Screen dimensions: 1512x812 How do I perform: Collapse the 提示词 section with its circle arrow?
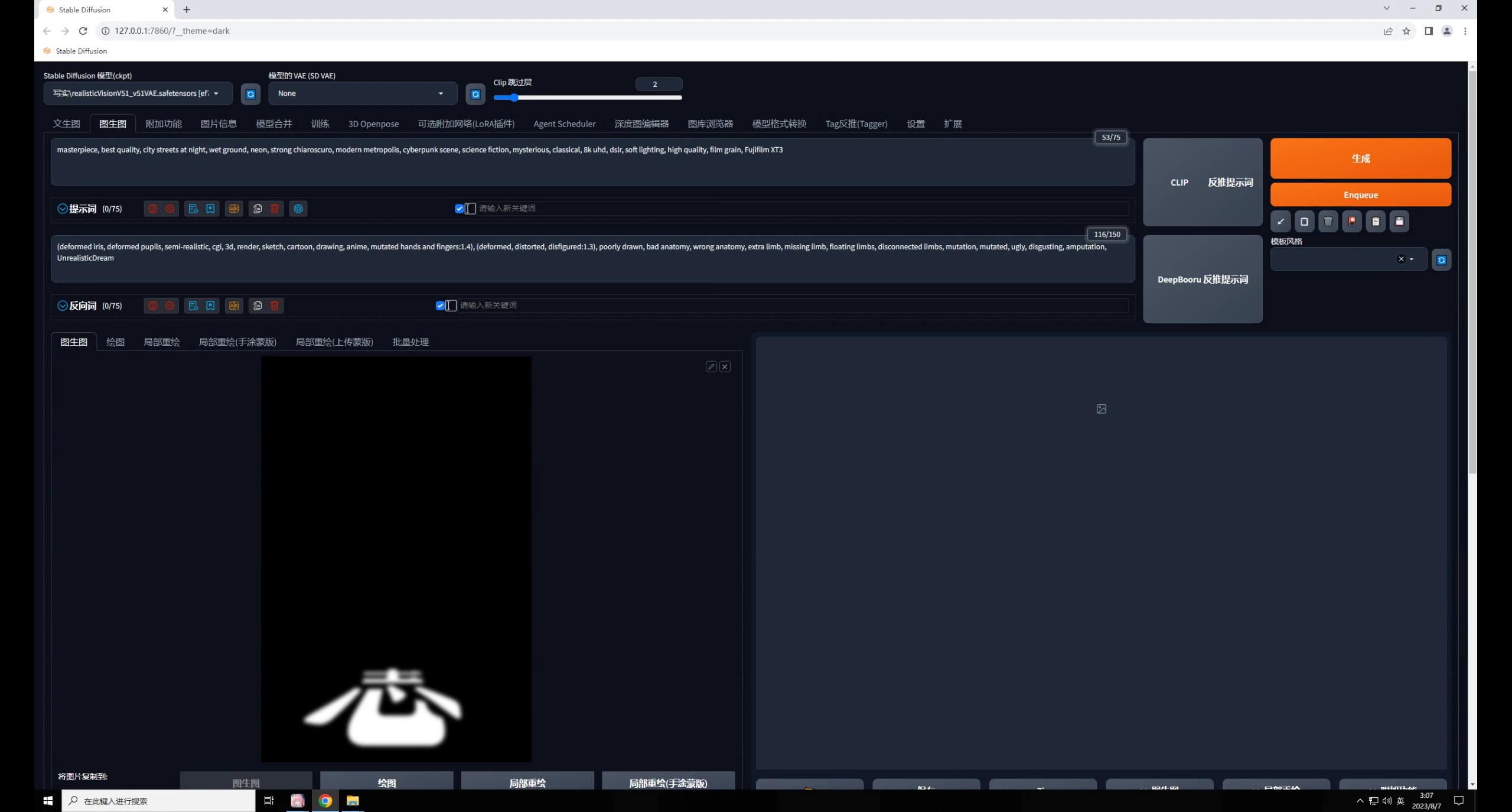(x=62, y=209)
